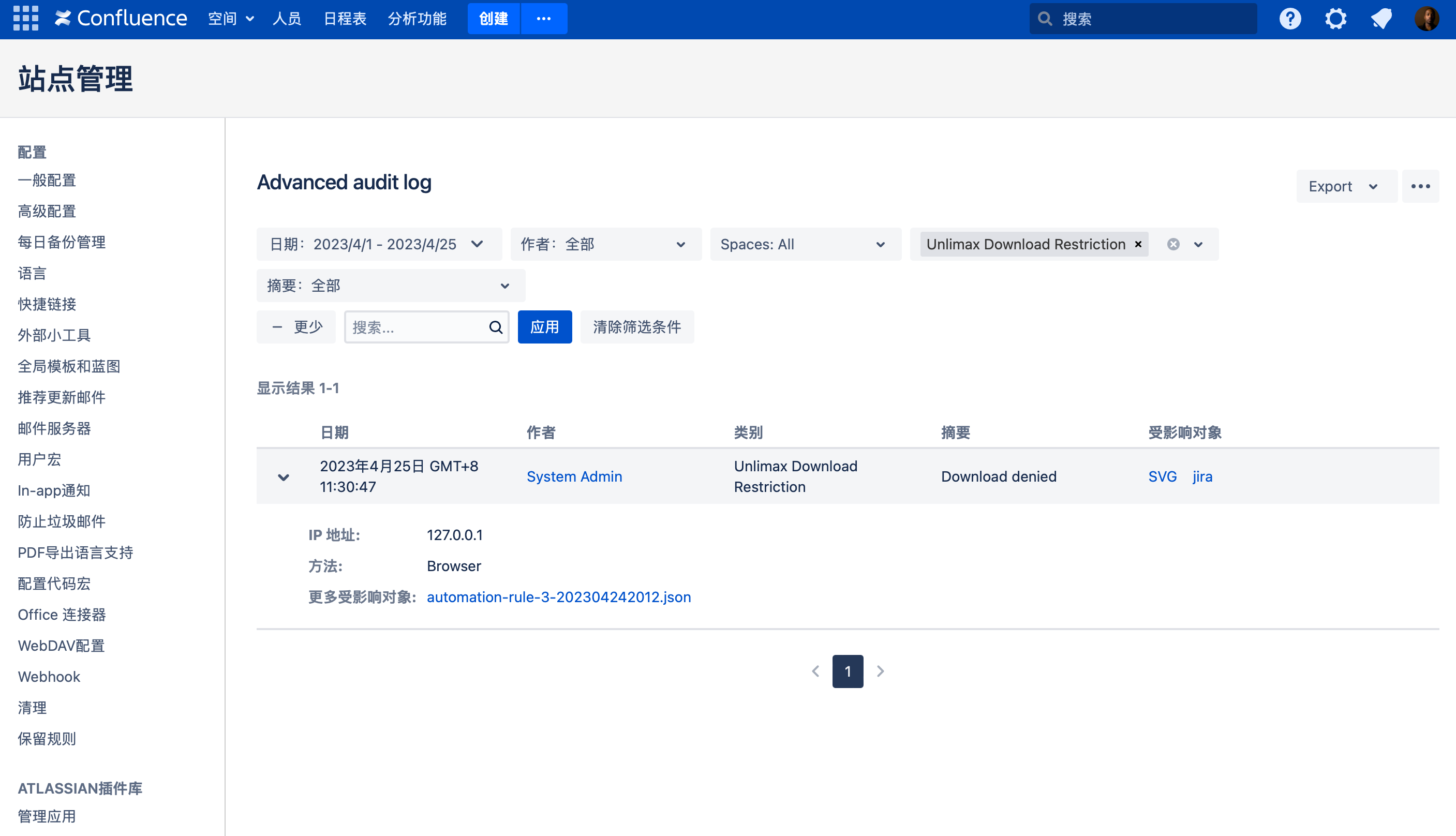1456x836 pixels.
Task: Open the app switcher grid icon
Action: click(x=25, y=19)
